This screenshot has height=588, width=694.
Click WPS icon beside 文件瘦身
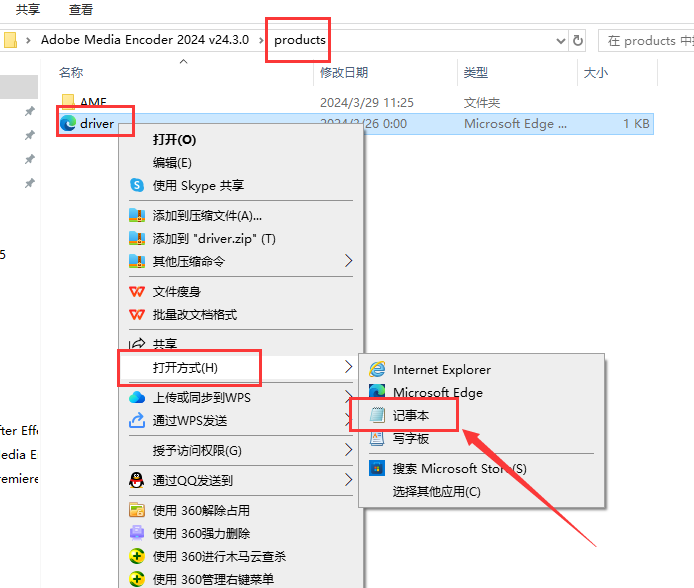pos(137,292)
